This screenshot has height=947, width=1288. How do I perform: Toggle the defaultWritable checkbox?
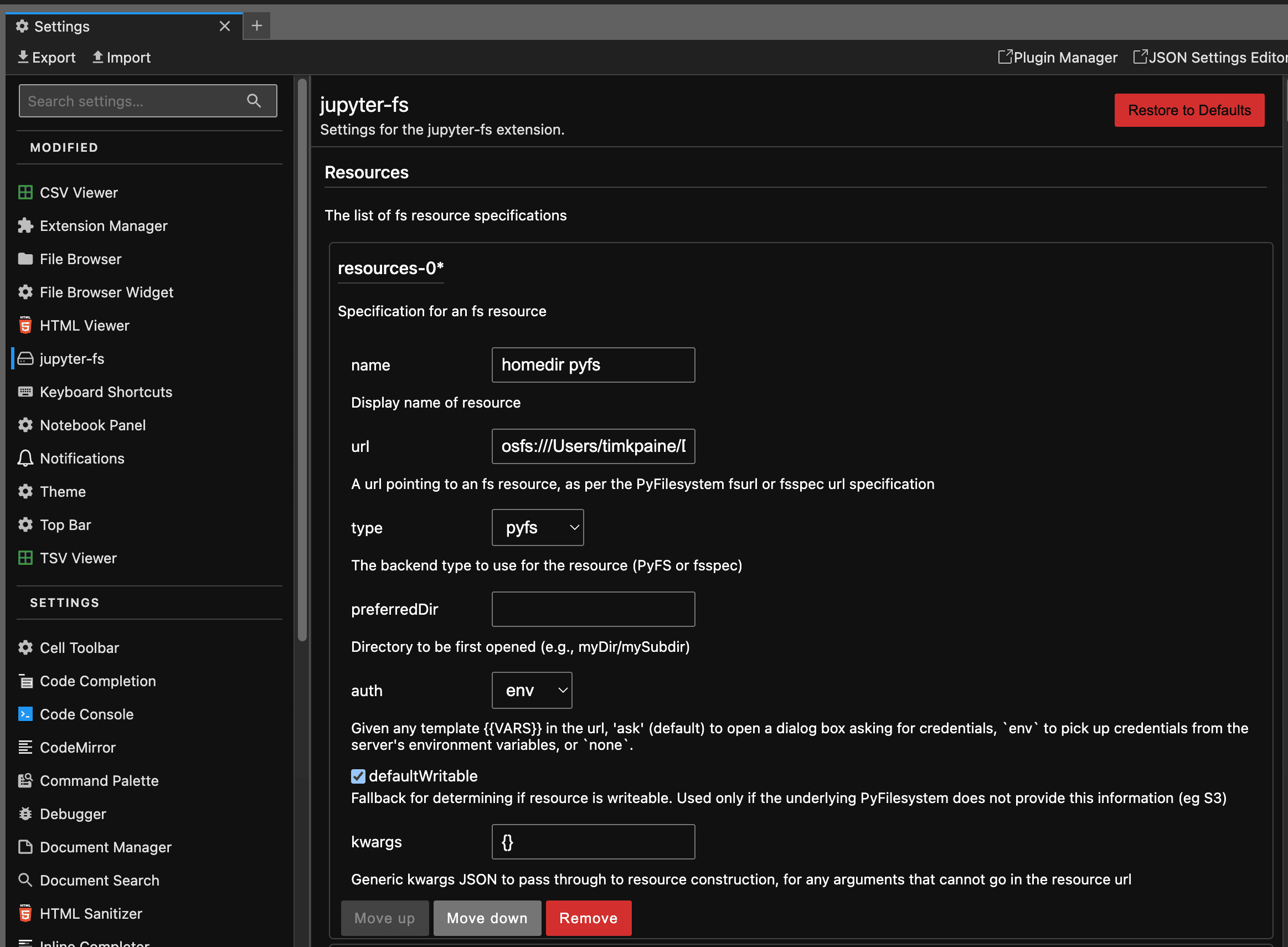pyautogui.click(x=358, y=776)
